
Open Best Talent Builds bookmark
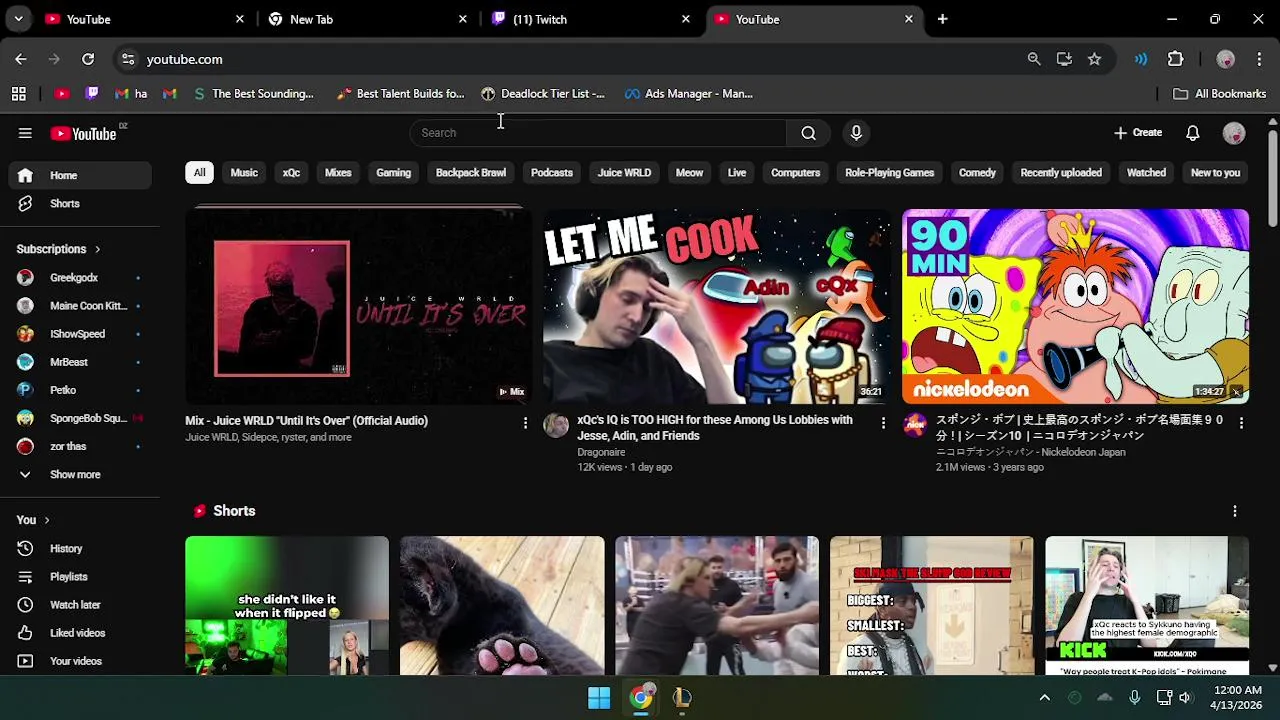[400, 94]
